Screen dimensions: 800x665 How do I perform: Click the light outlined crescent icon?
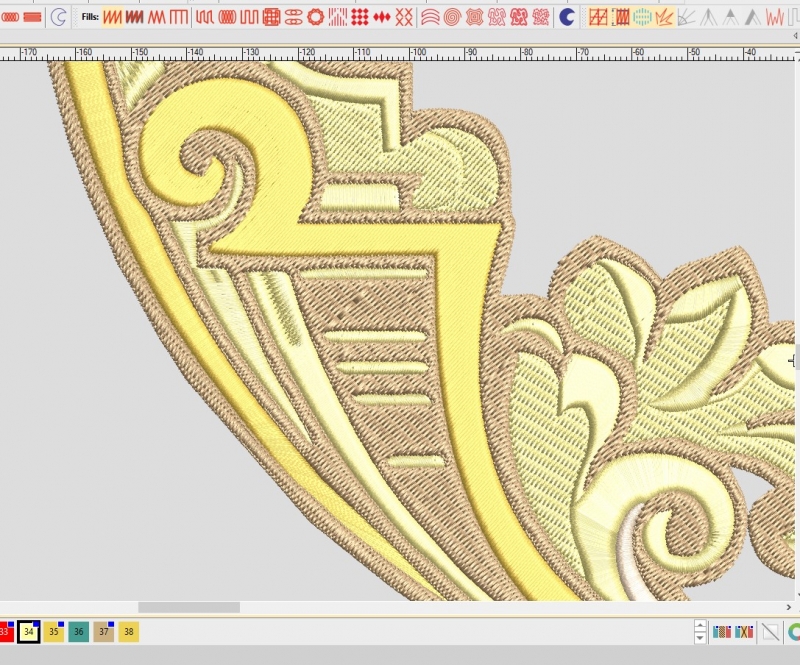pyautogui.click(x=58, y=17)
